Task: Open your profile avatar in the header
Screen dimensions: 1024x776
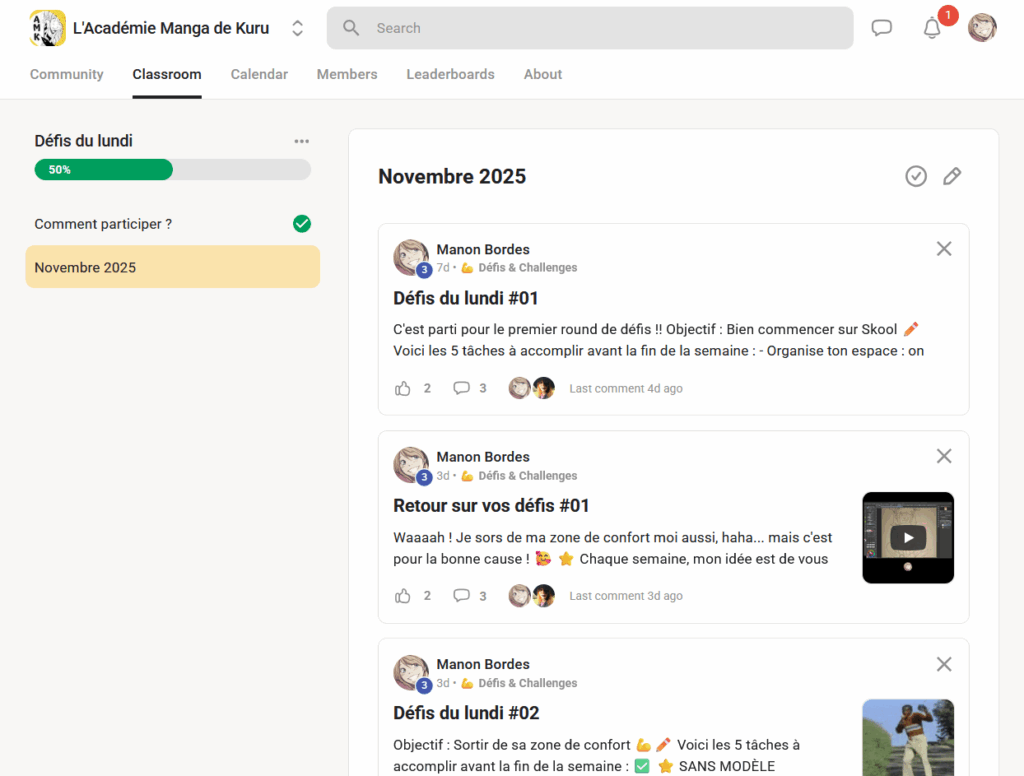Action: click(x=982, y=28)
